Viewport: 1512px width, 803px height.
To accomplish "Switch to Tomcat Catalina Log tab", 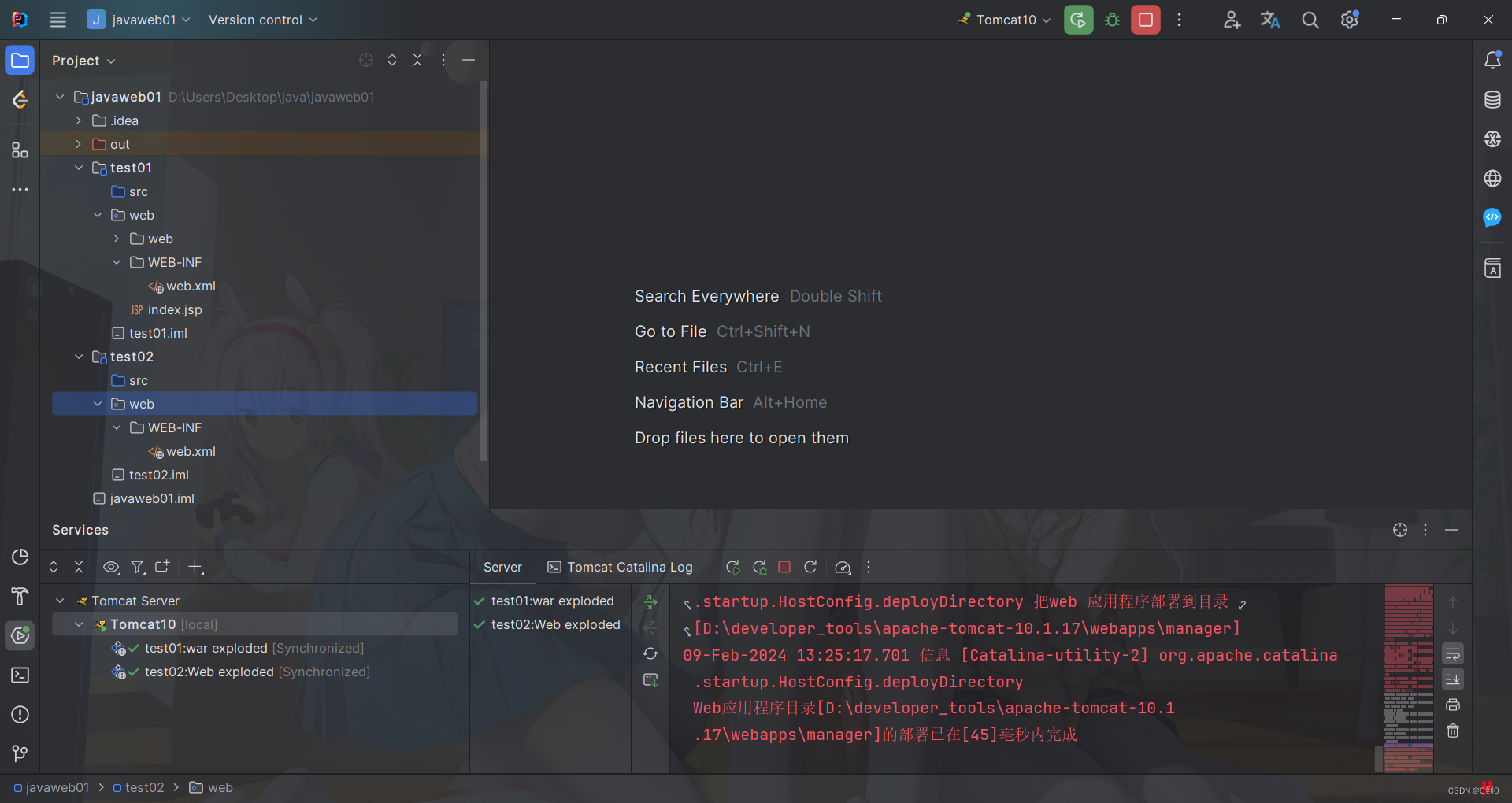I will click(x=621, y=567).
